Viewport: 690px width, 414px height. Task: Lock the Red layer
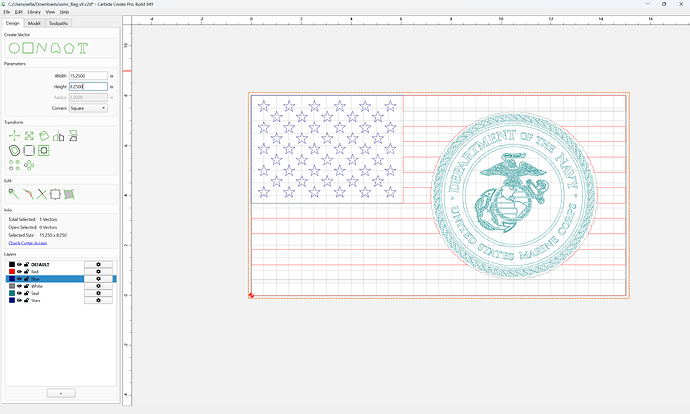point(26,271)
